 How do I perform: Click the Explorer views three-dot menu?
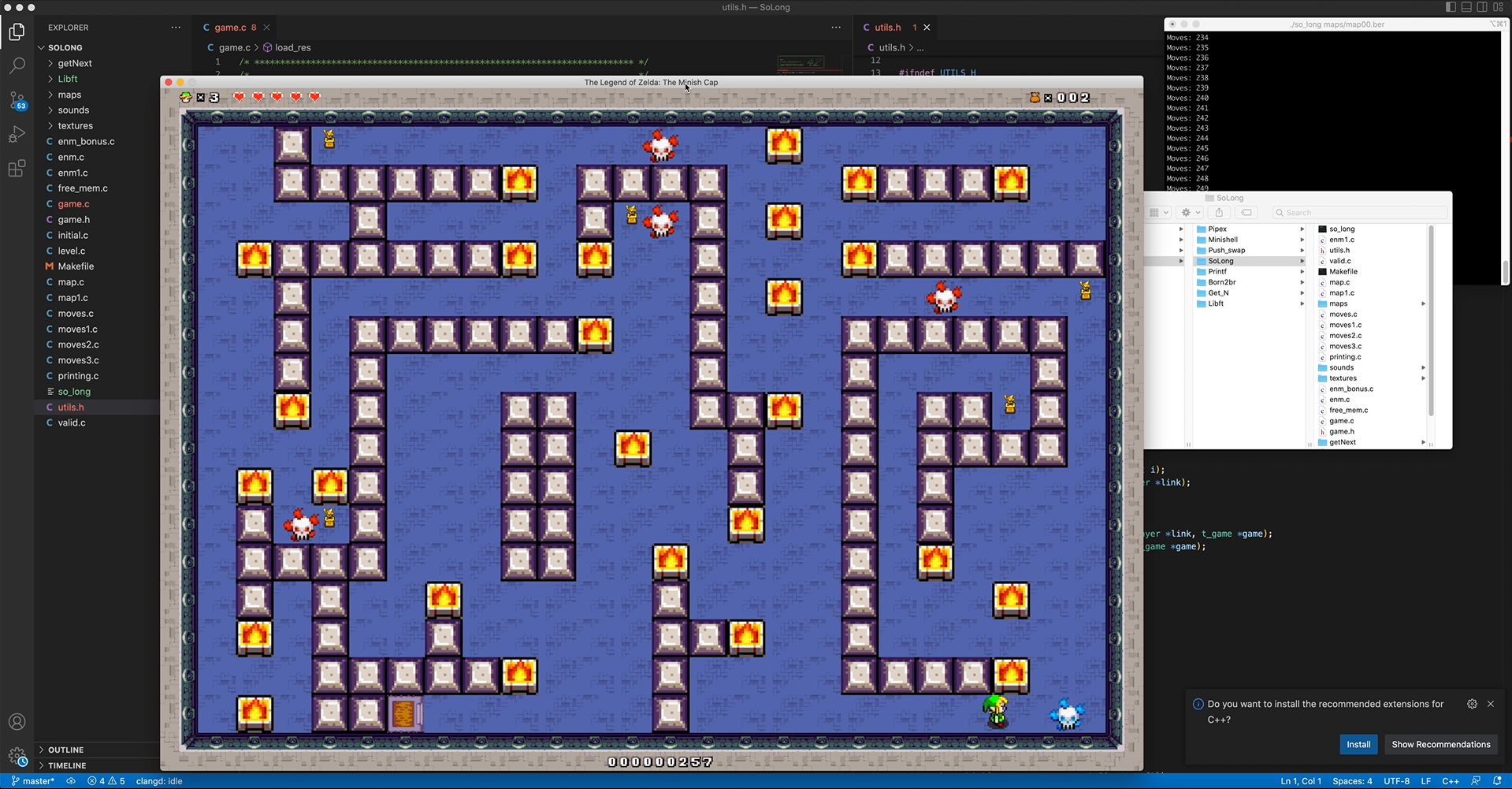click(176, 28)
